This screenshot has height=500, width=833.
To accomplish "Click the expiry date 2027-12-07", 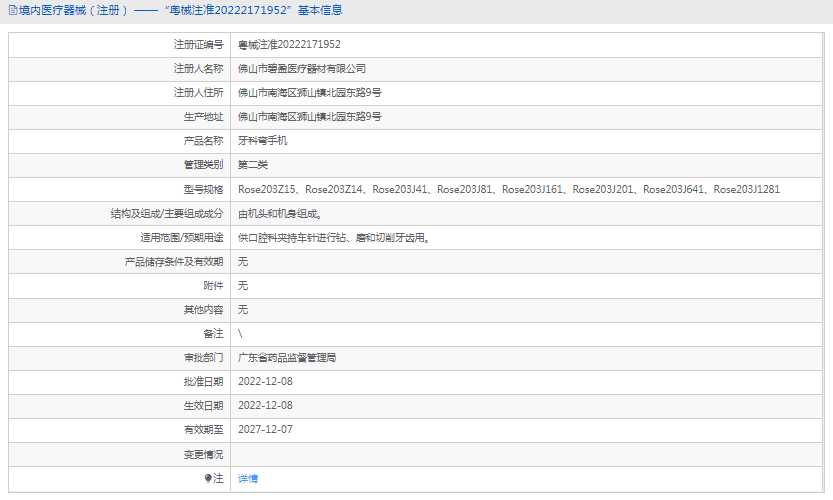I will pos(265,429).
